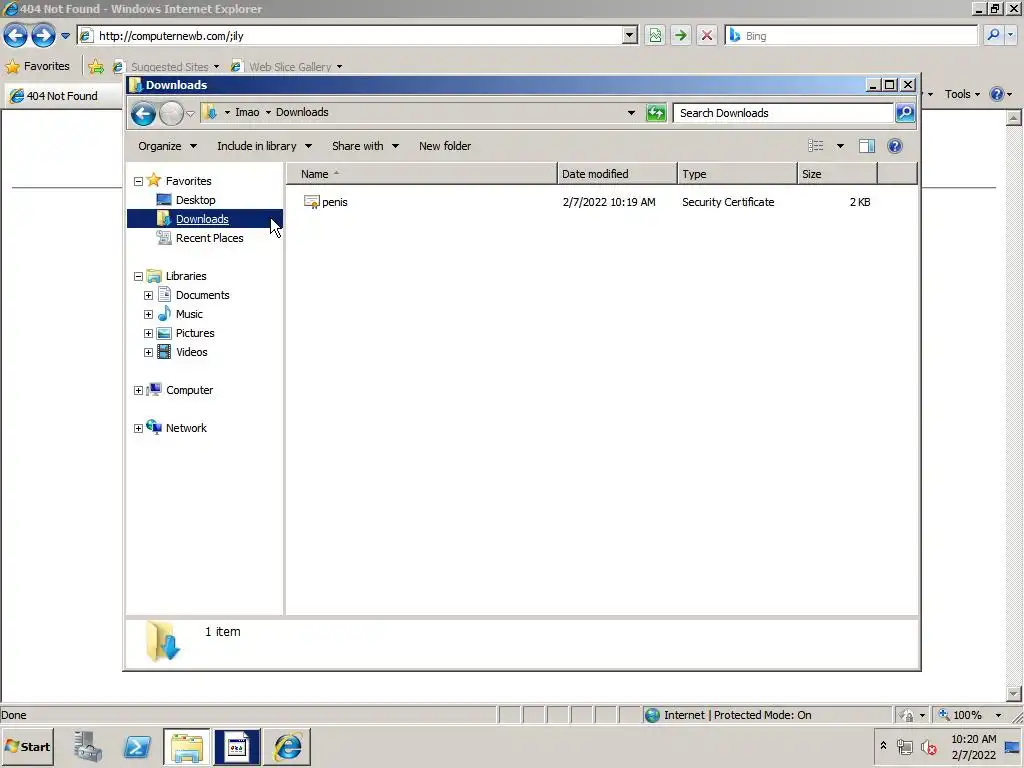Screen dimensions: 1024x768
Task: Click the refresh icon beside Downloads address bar
Action: click(656, 113)
